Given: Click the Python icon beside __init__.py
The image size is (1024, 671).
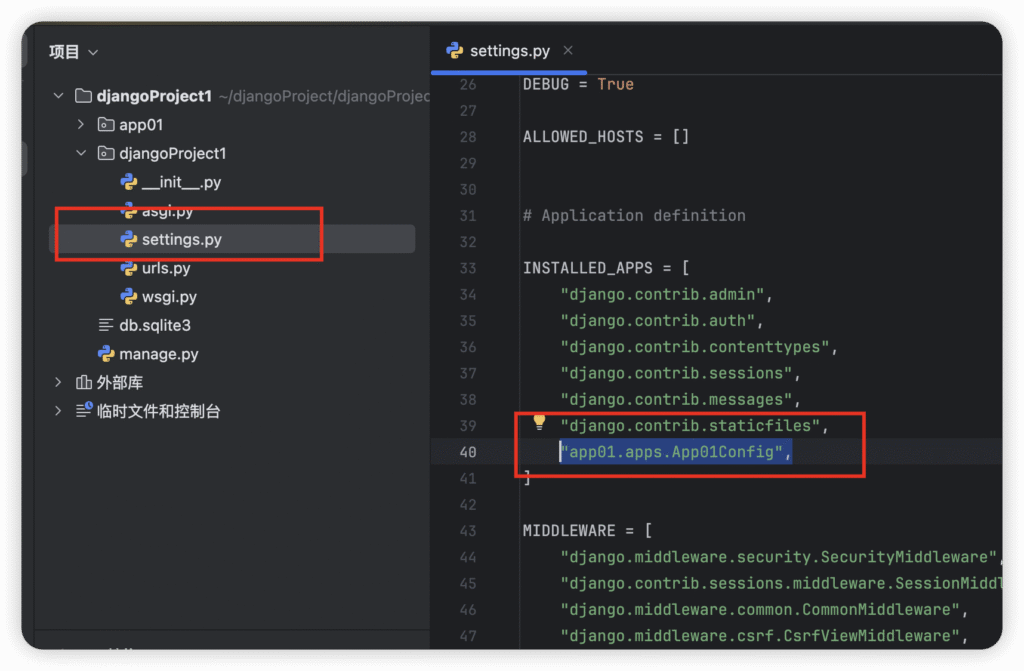Looking at the screenshot, I should tap(128, 182).
